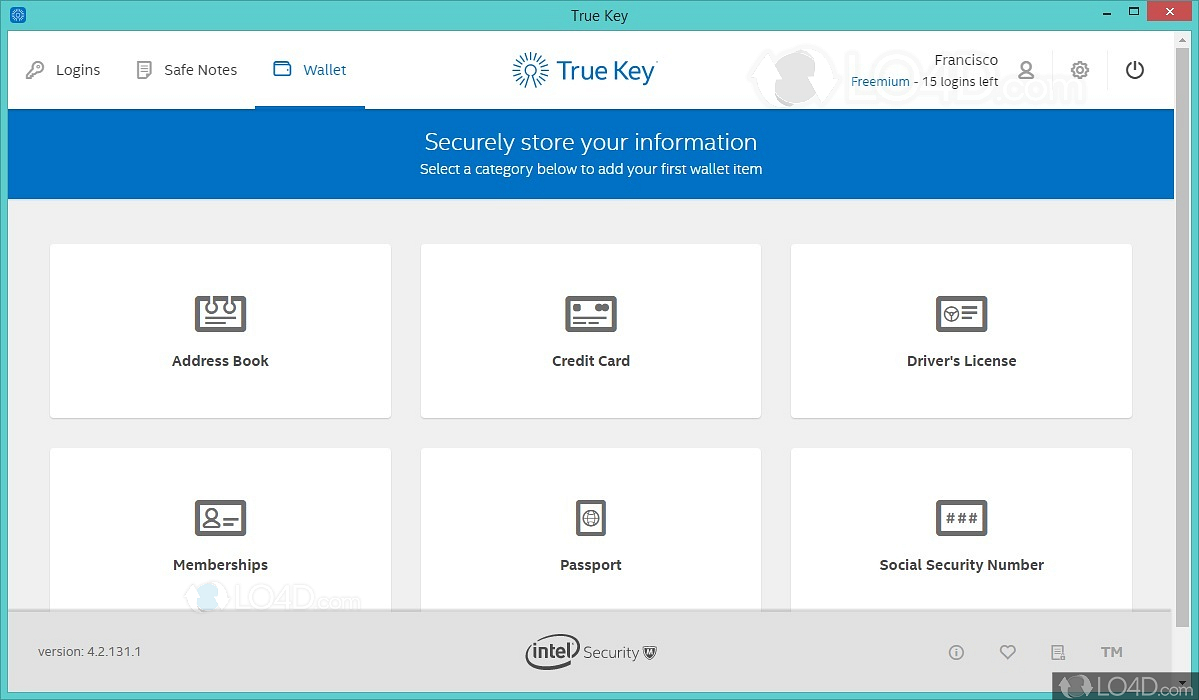
Task: Click the Passport icon
Action: (x=591, y=518)
